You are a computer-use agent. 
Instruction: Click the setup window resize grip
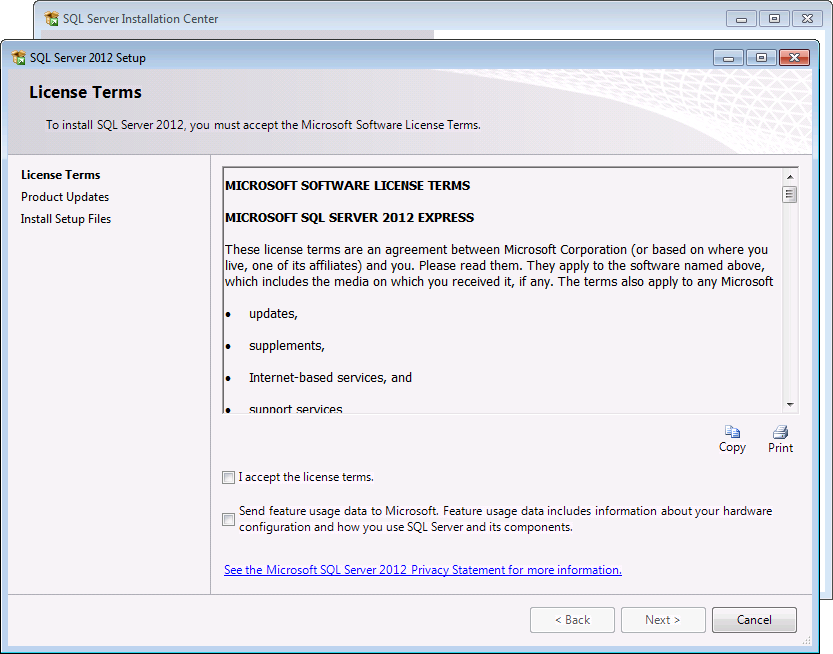[x=806, y=640]
